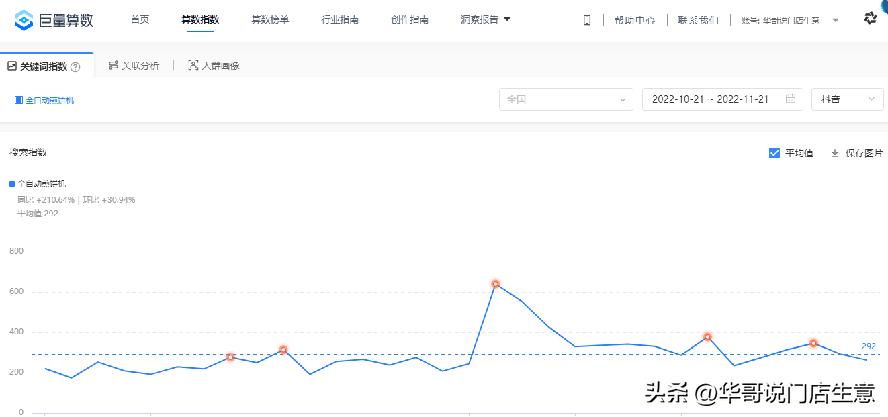Open the 全国 region dropdown
Viewport: 888px width, 417px height.
pos(566,99)
